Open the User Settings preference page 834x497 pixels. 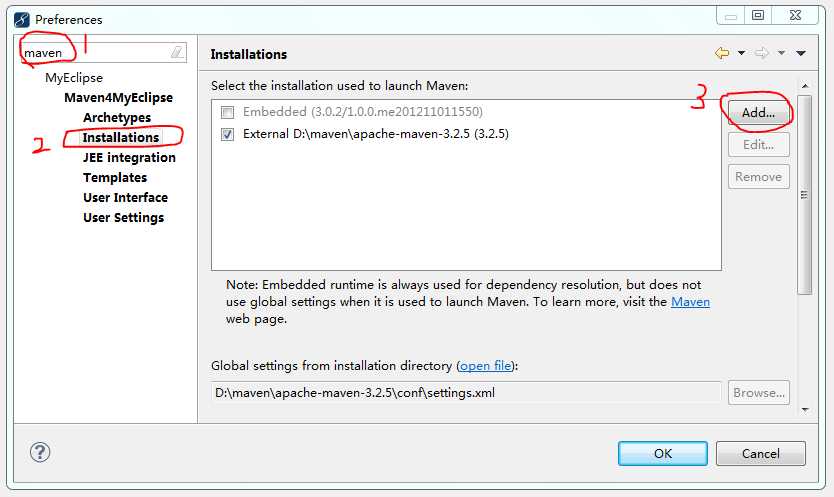123,218
